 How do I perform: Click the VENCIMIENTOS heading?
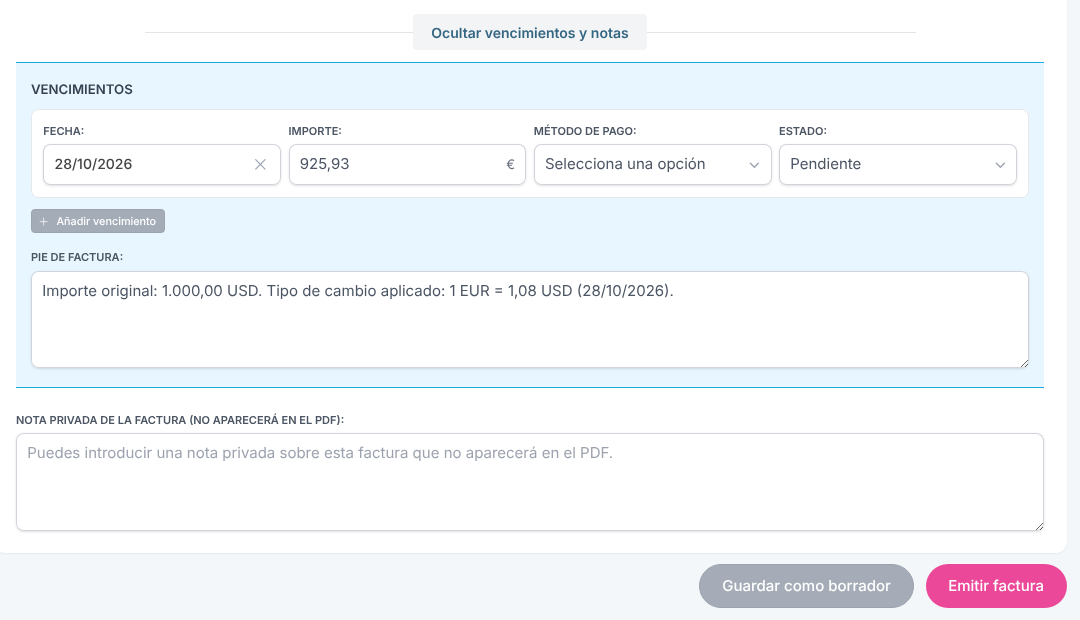point(82,90)
